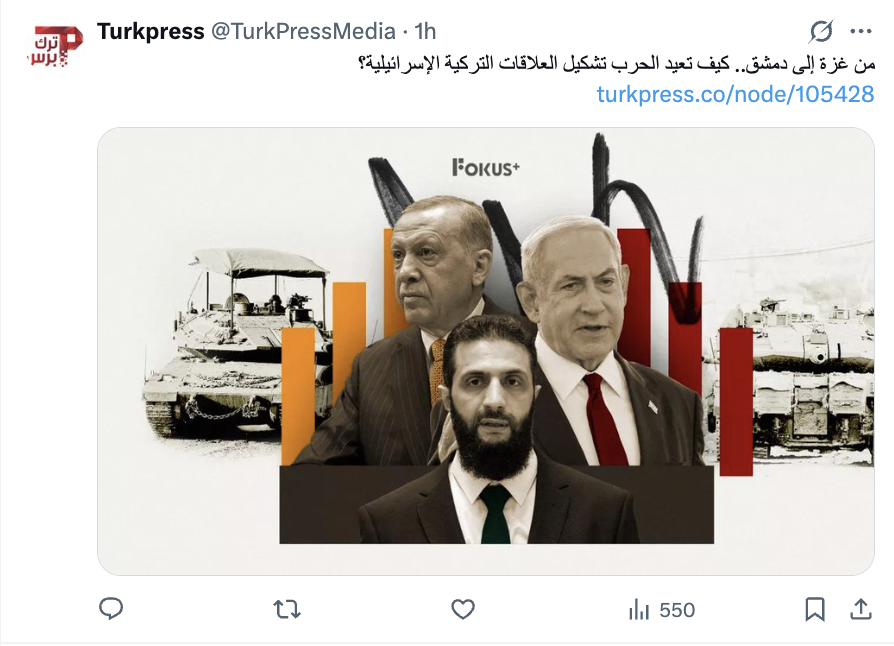Viewport: 894px width, 646px height.
Task: Open the @TurkPressMedia handle
Action: (x=303, y=31)
